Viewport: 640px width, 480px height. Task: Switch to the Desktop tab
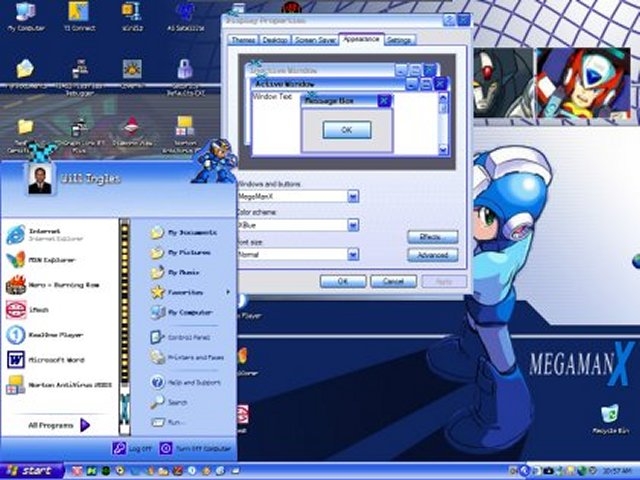[275, 40]
